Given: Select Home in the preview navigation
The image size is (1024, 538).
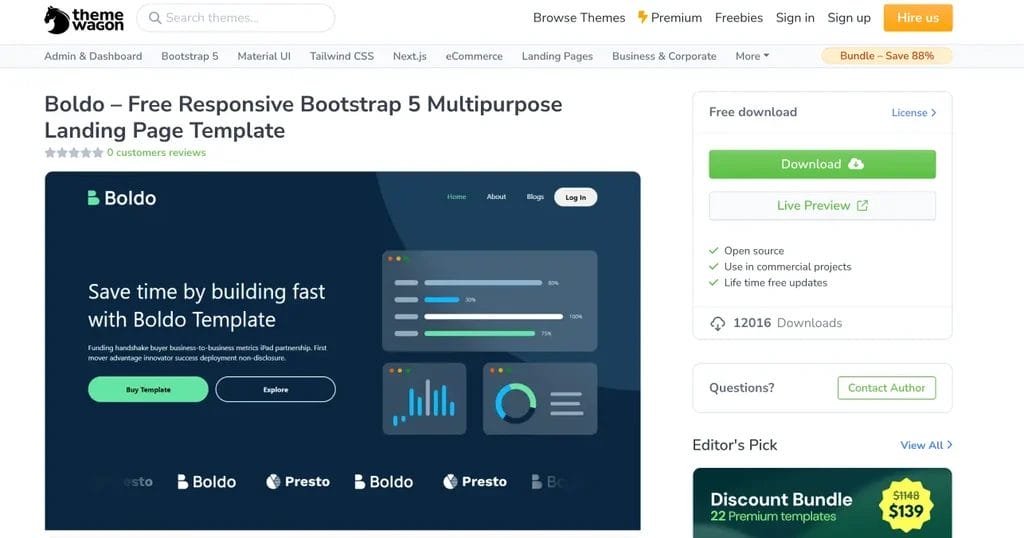Looking at the screenshot, I should (x=456, y=197).
